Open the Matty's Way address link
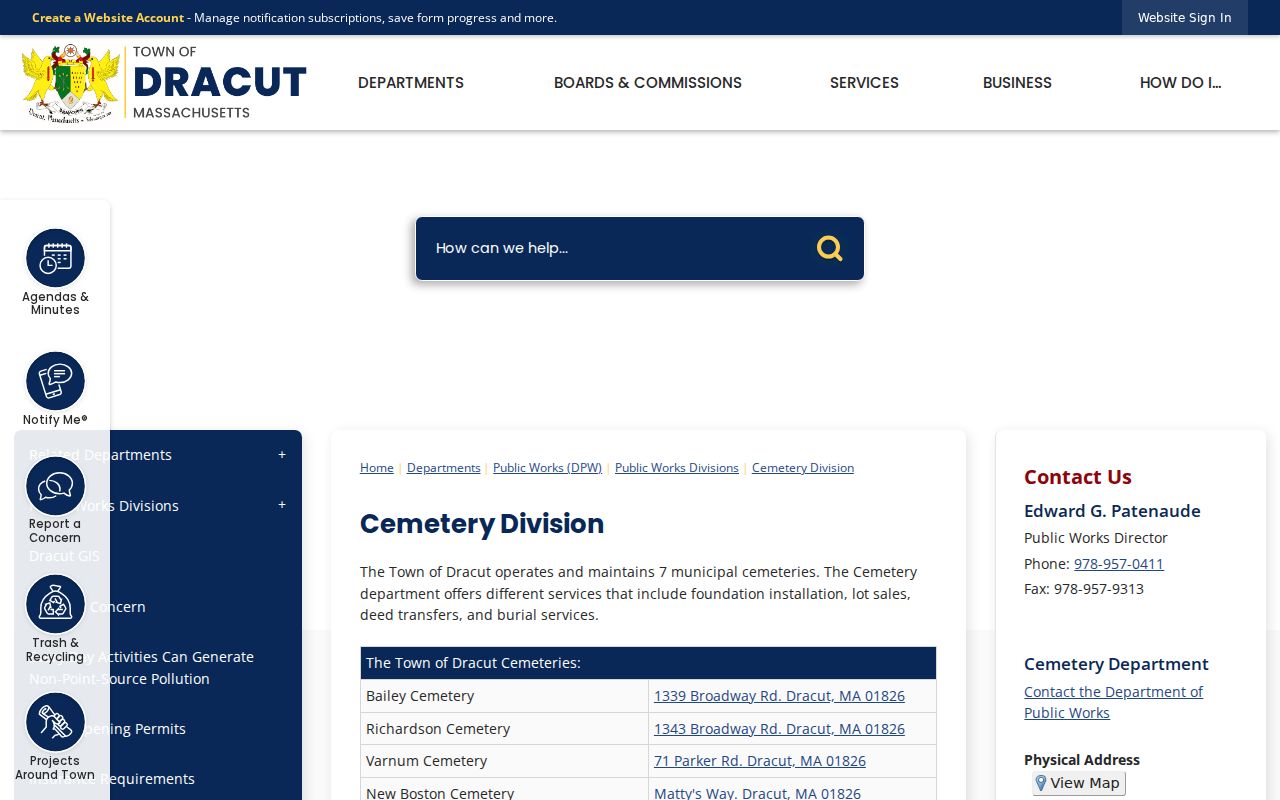This screenshot has width=1280, height=800. pos(757,793)
